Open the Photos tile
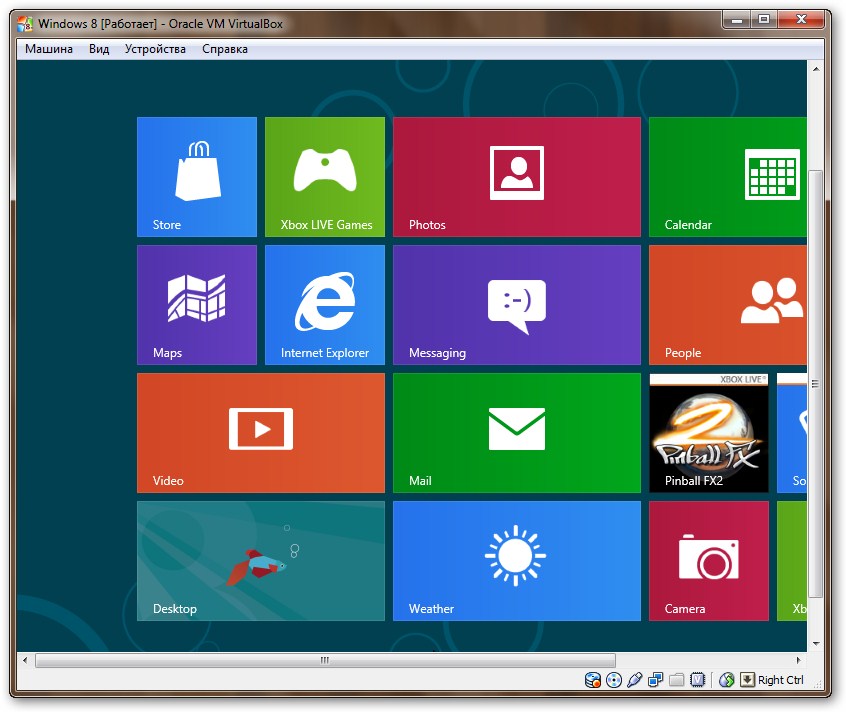 [x=517, y=177]
